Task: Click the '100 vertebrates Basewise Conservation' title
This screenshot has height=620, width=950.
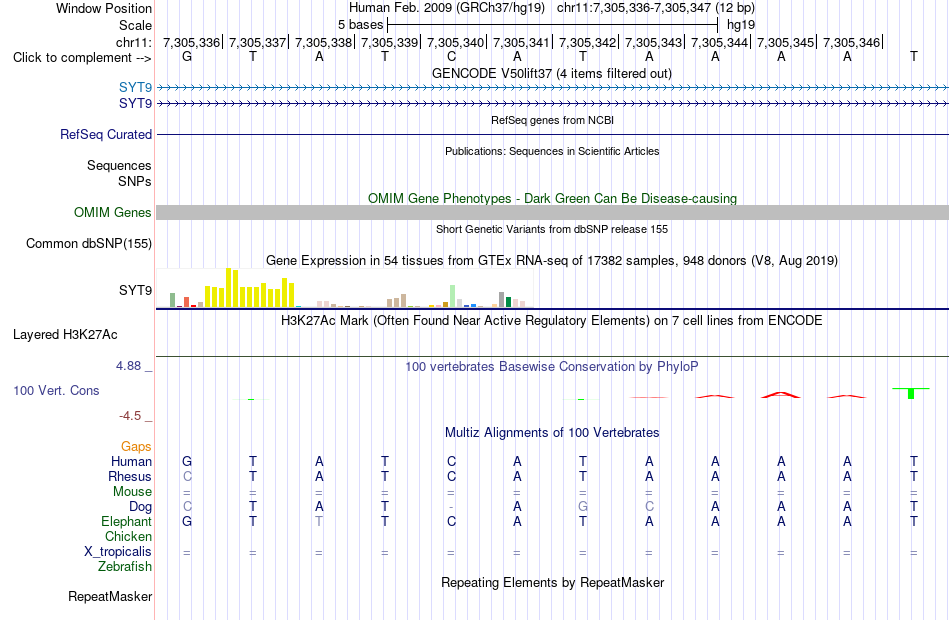Action: pos(552,367)
